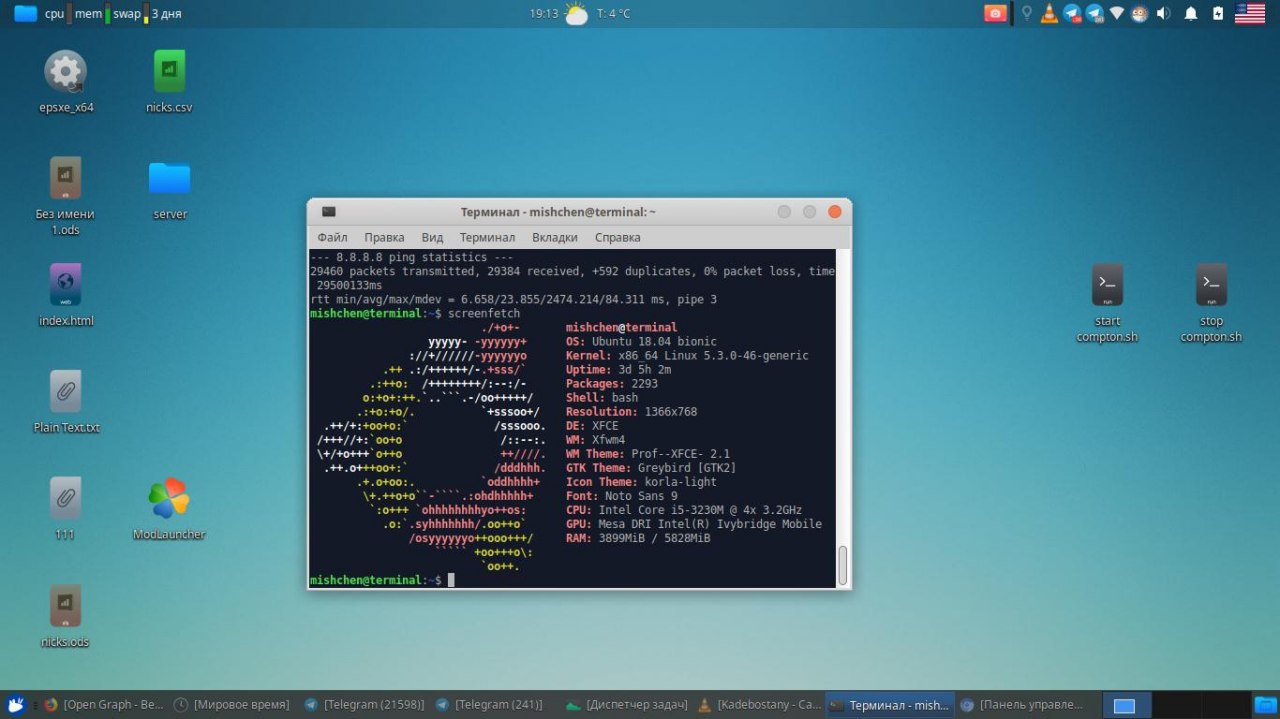Select the nicks.ods spreadsheet icon
The height and width of the screenshot is (719, 1280).
click(65, 605)
